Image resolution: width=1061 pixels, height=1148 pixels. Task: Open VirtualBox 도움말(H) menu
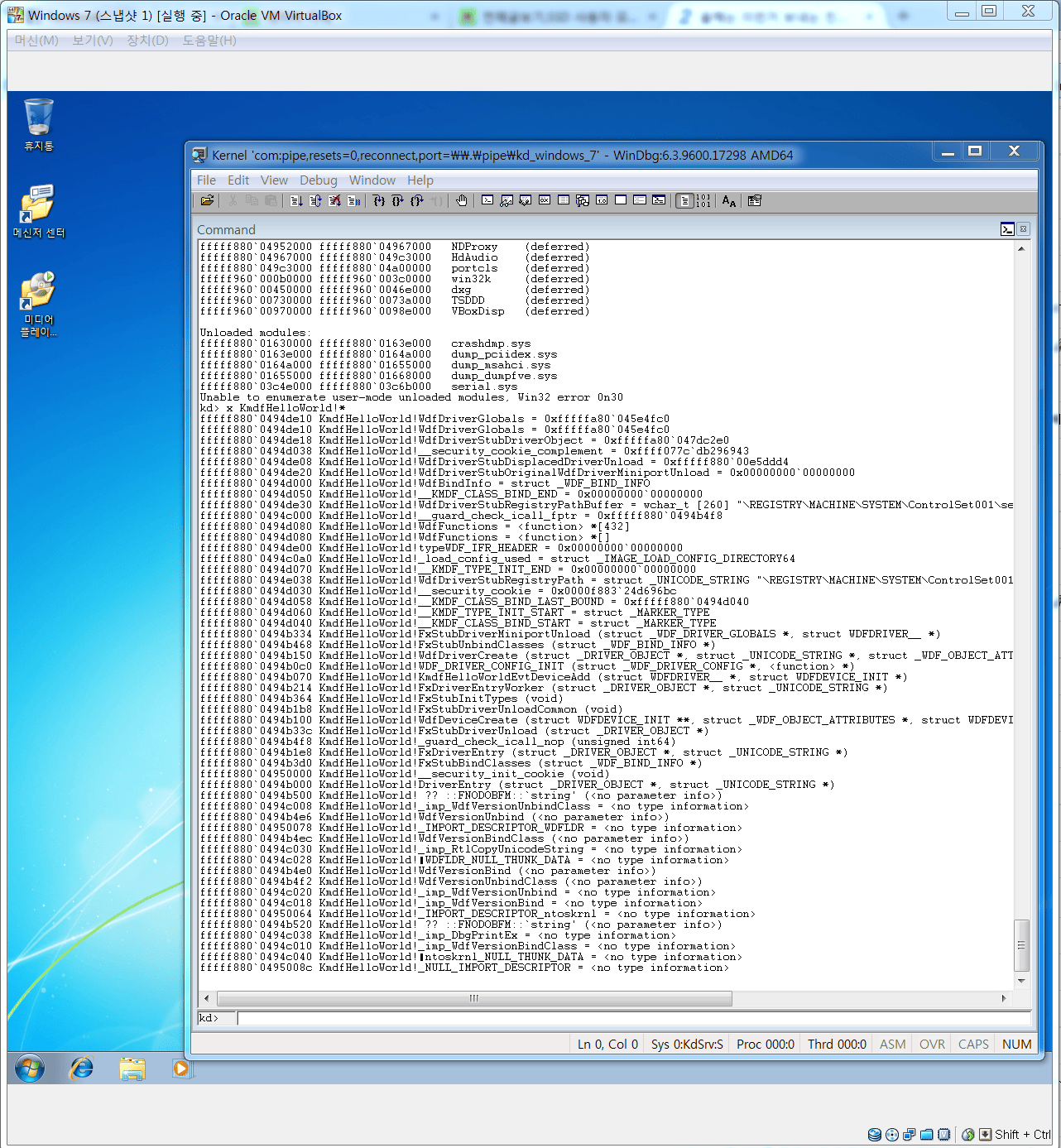(x=209, y=40)
